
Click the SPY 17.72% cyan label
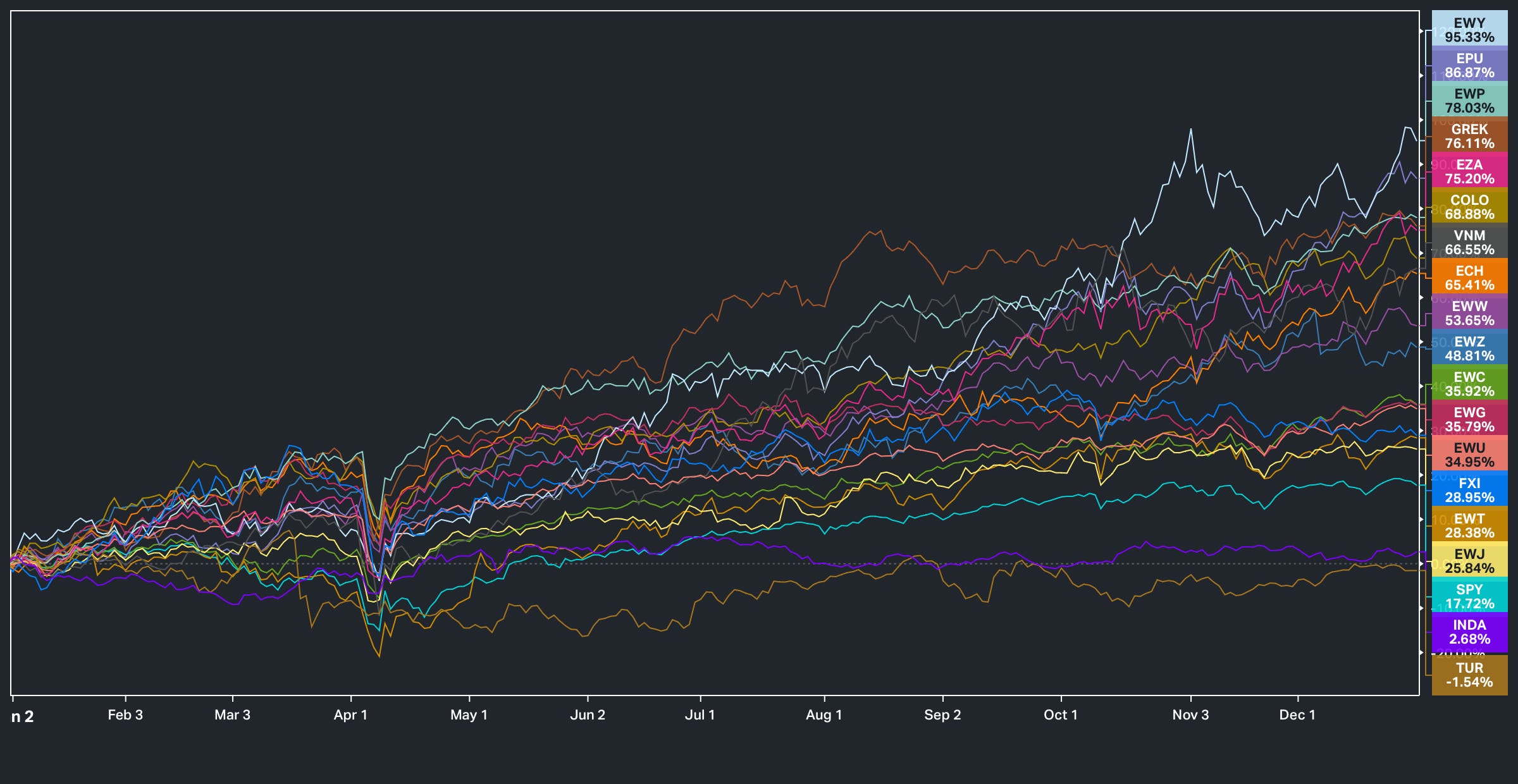coord(1469,596)
